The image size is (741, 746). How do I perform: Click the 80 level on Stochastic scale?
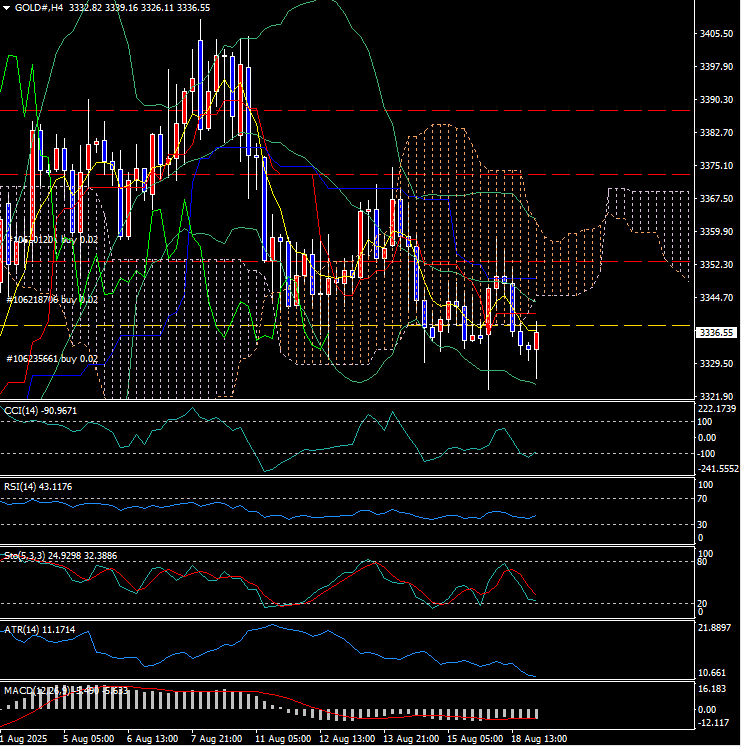pos(702,562)
